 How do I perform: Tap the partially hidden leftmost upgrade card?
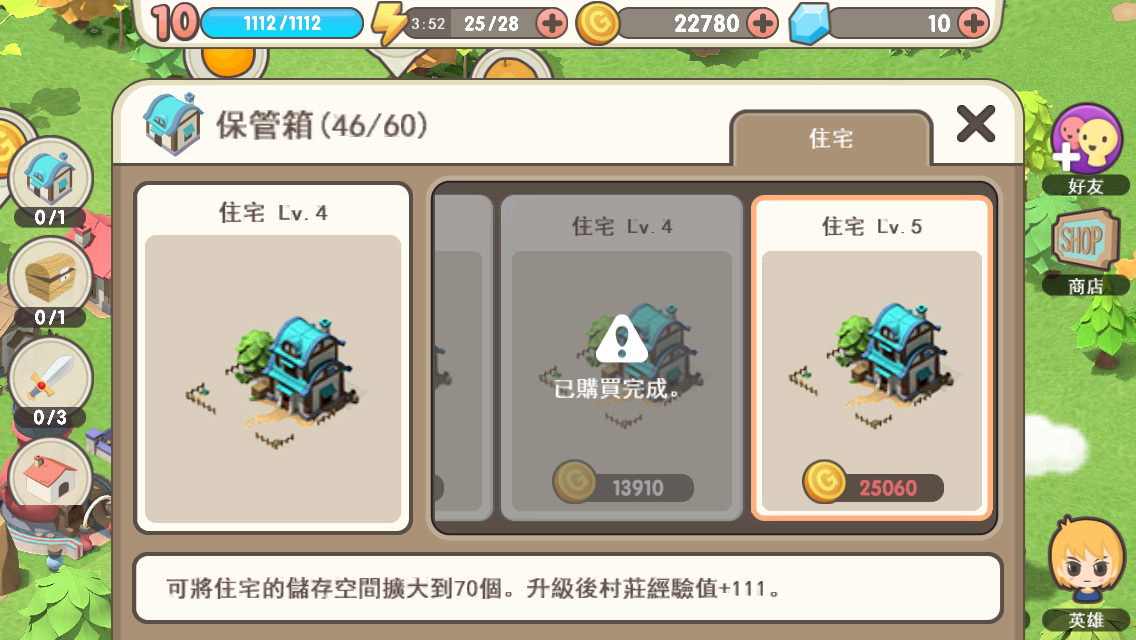point(464,358)
